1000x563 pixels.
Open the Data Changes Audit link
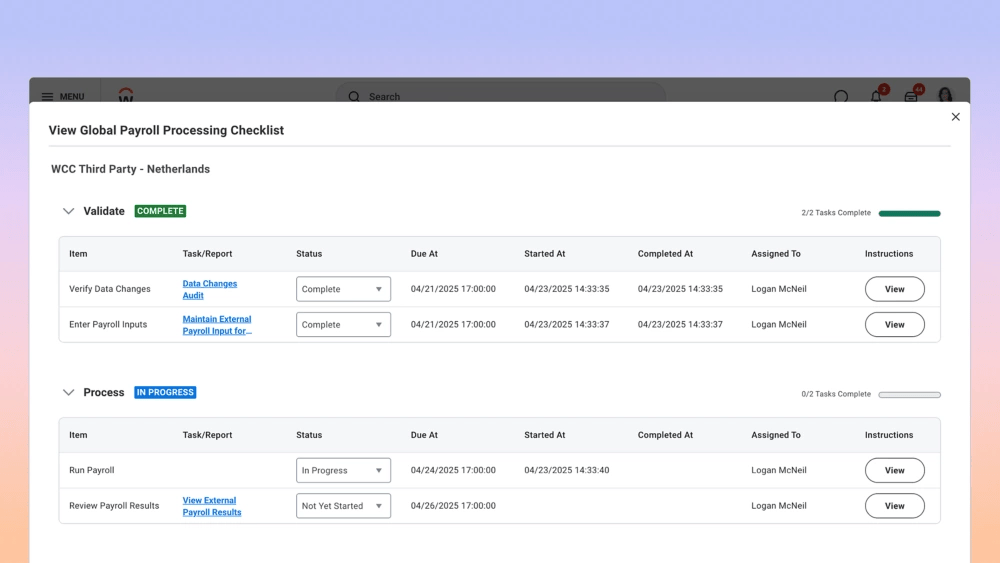click(x=209, y=289)
